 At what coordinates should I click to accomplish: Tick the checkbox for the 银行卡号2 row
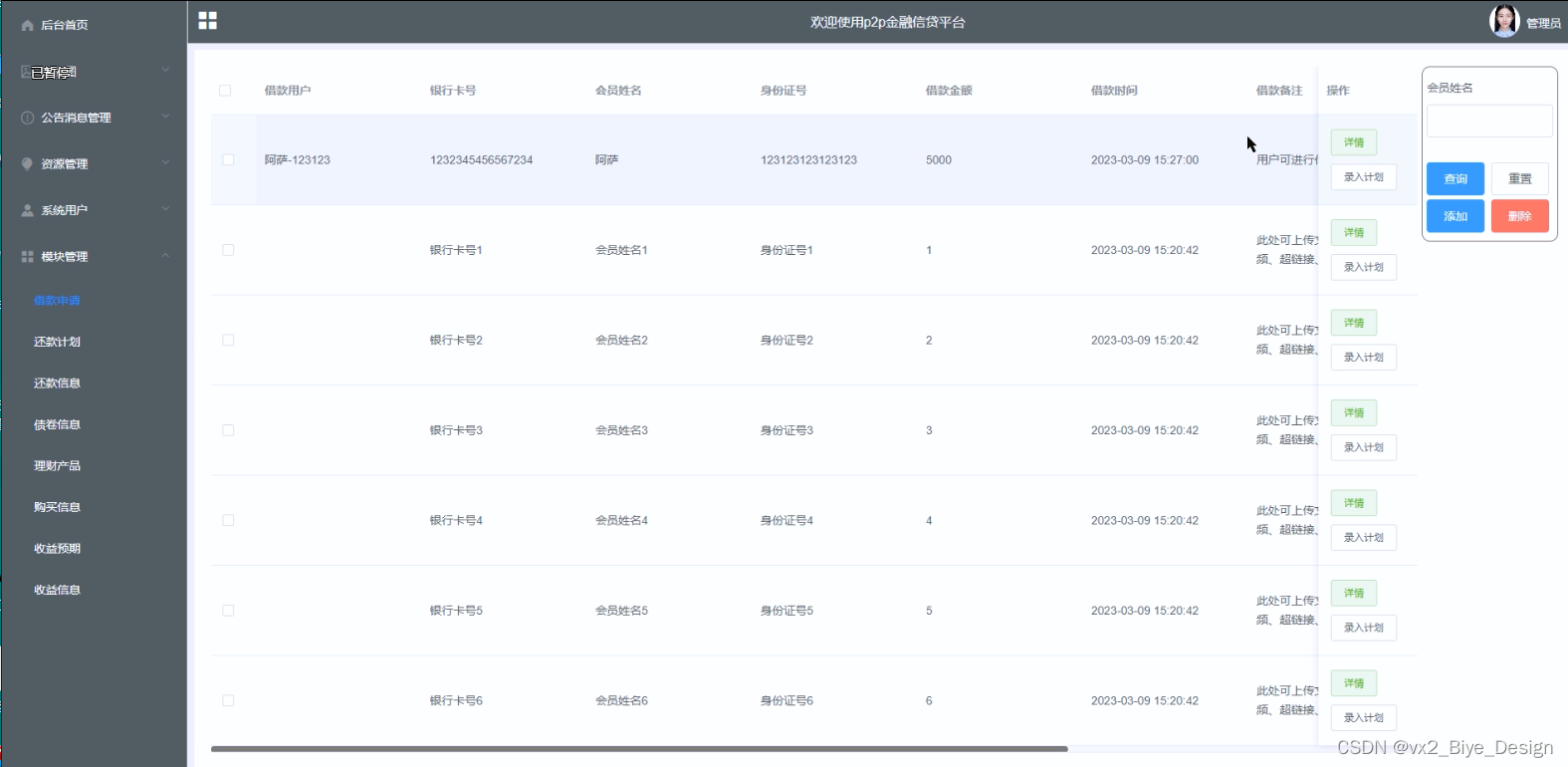[228, 340]
